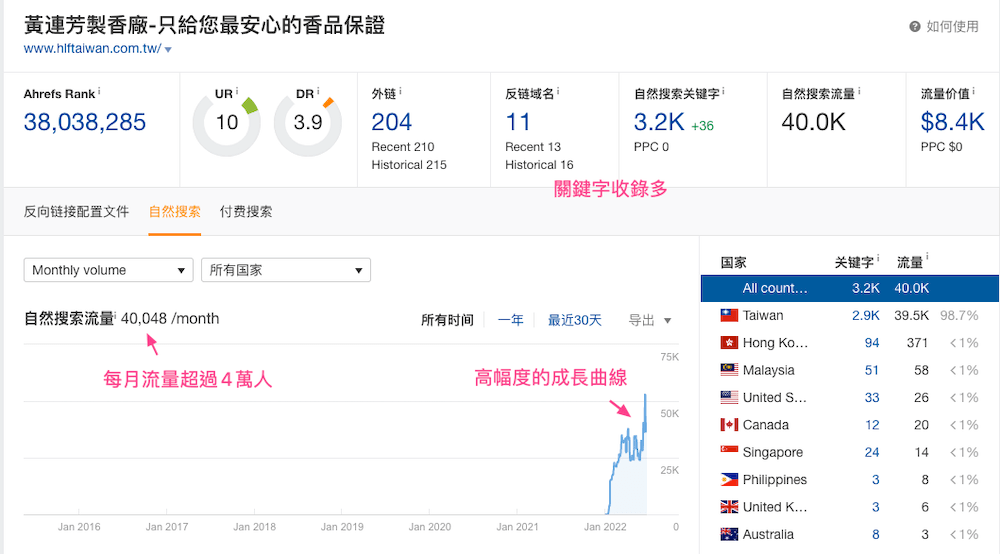
Task: Click the United Kingdom flag icon
Action: click(x=729, y=507)
